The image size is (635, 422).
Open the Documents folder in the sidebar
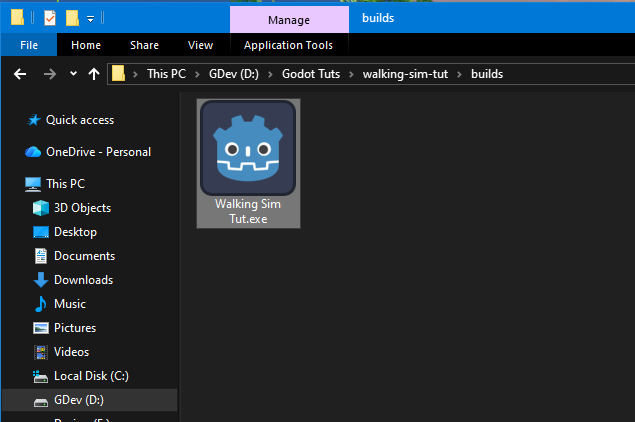coord(84,256)
